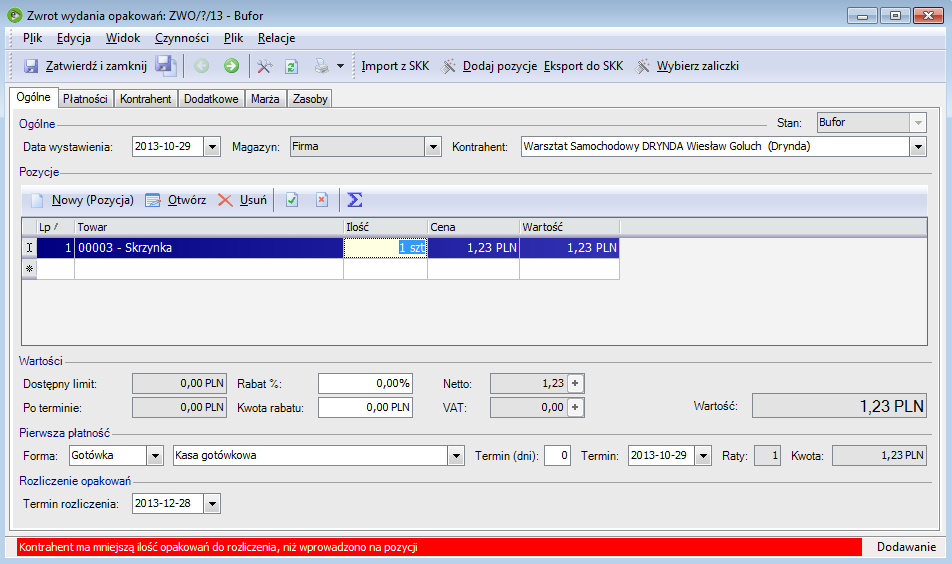Click the Ilość cell with 1 szt
The height and width of the screenshot is (564, 952).
386,248
